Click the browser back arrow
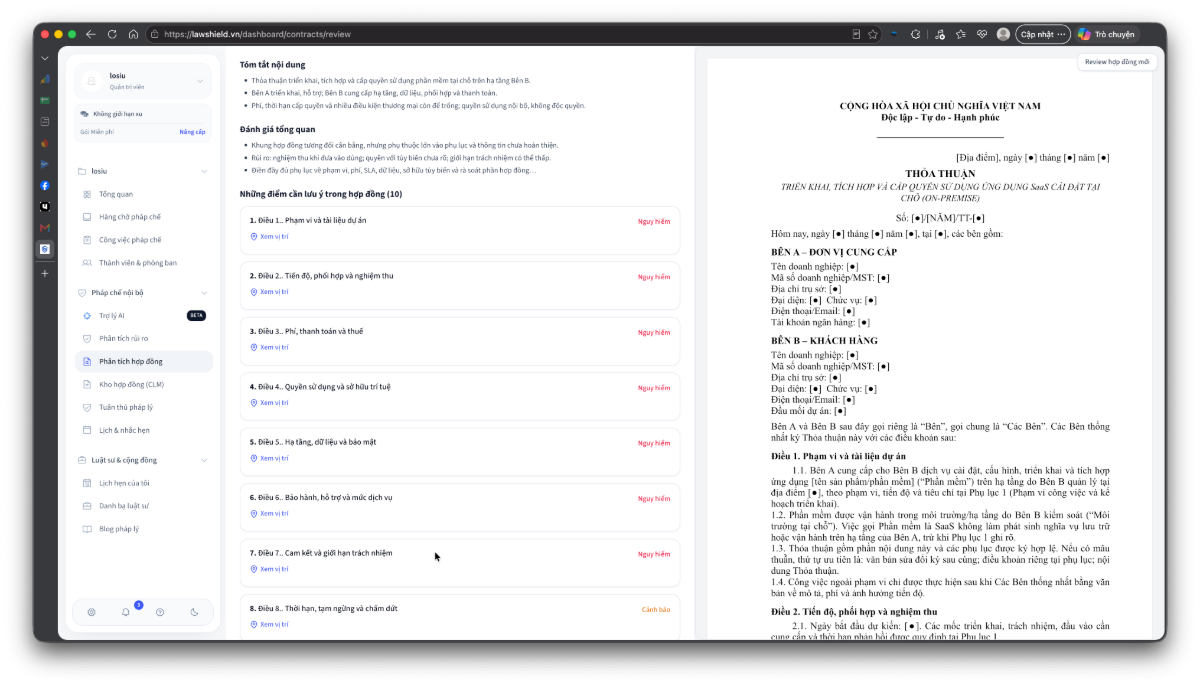This screenshot has width=1200, height=686. [91, 34]
